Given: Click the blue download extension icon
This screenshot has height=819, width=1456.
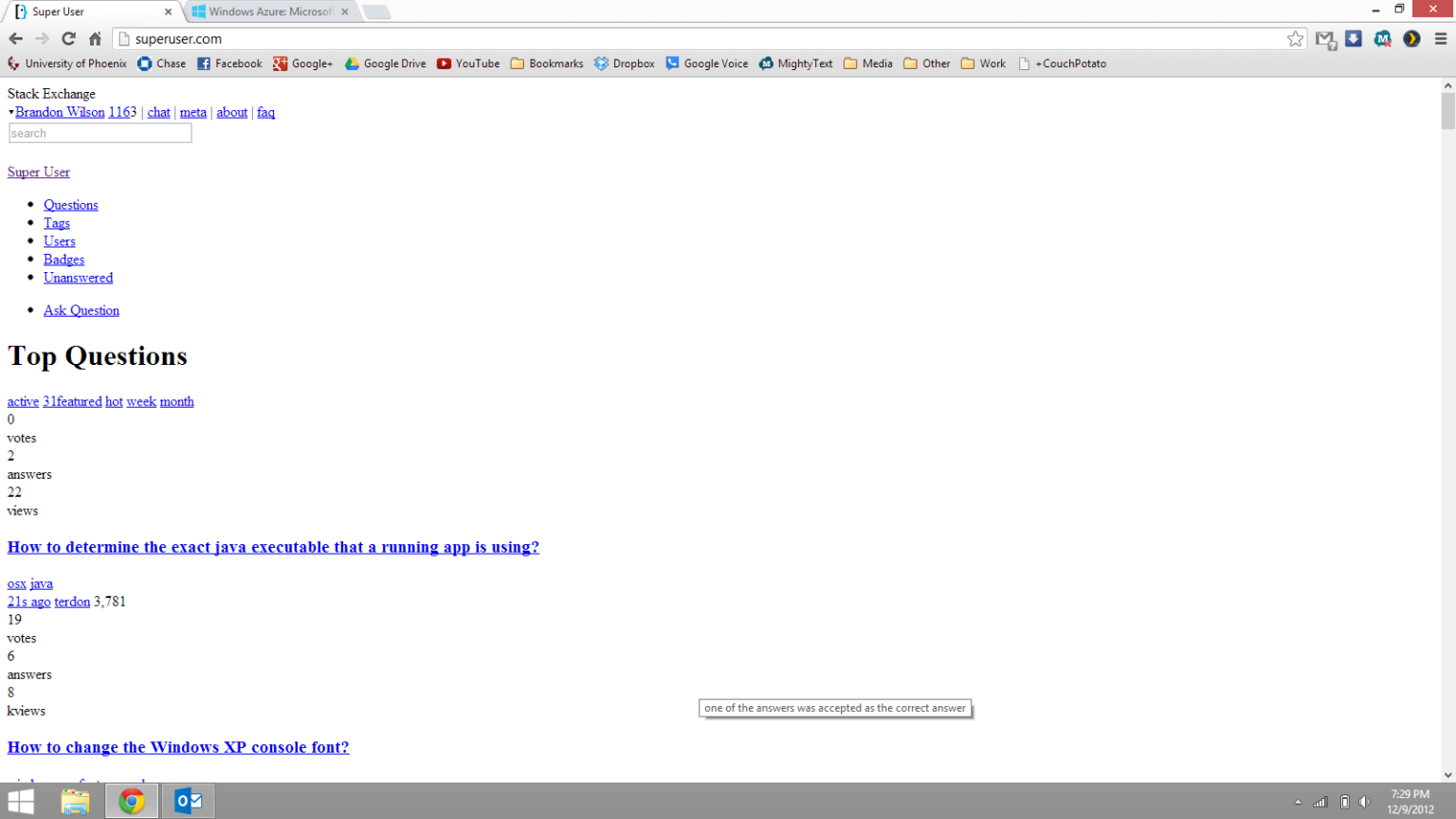Looking at the screenshot, I should [x=1354, y=39].
